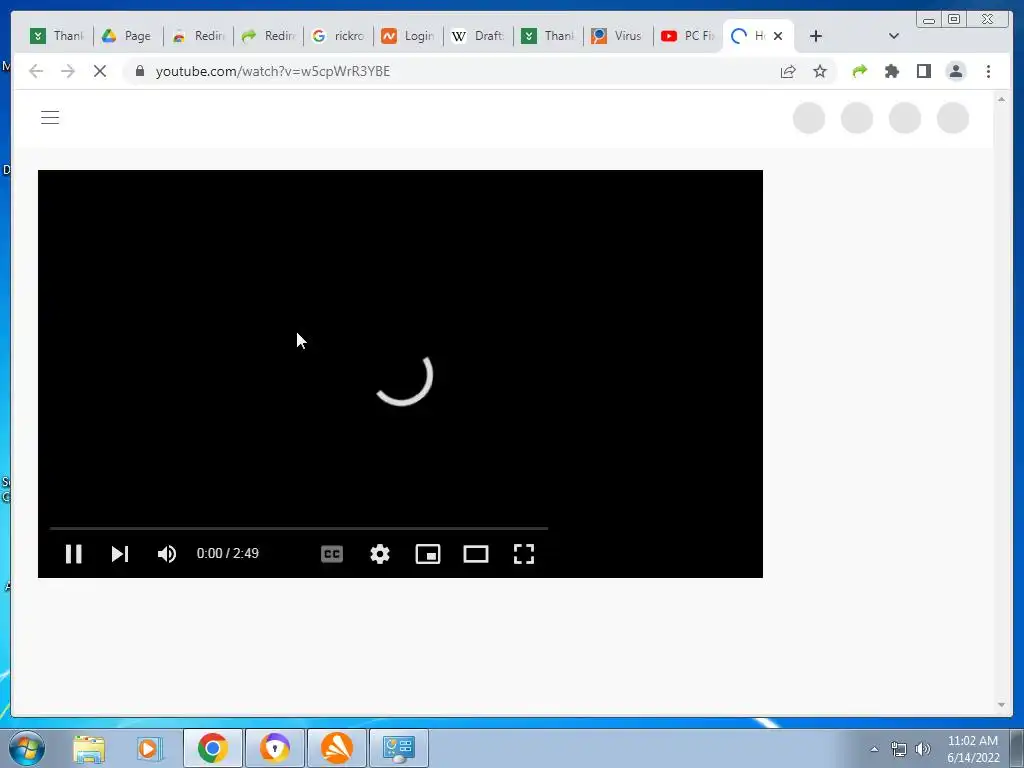
Task: Open Windows Media Player taskbar icon
Action: (149, 748)
